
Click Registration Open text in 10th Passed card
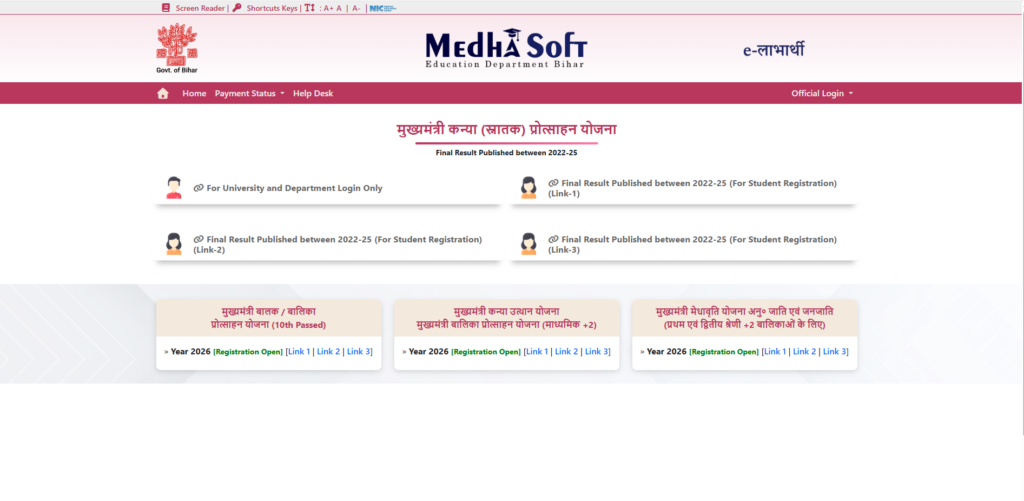[x=248, y=352]
